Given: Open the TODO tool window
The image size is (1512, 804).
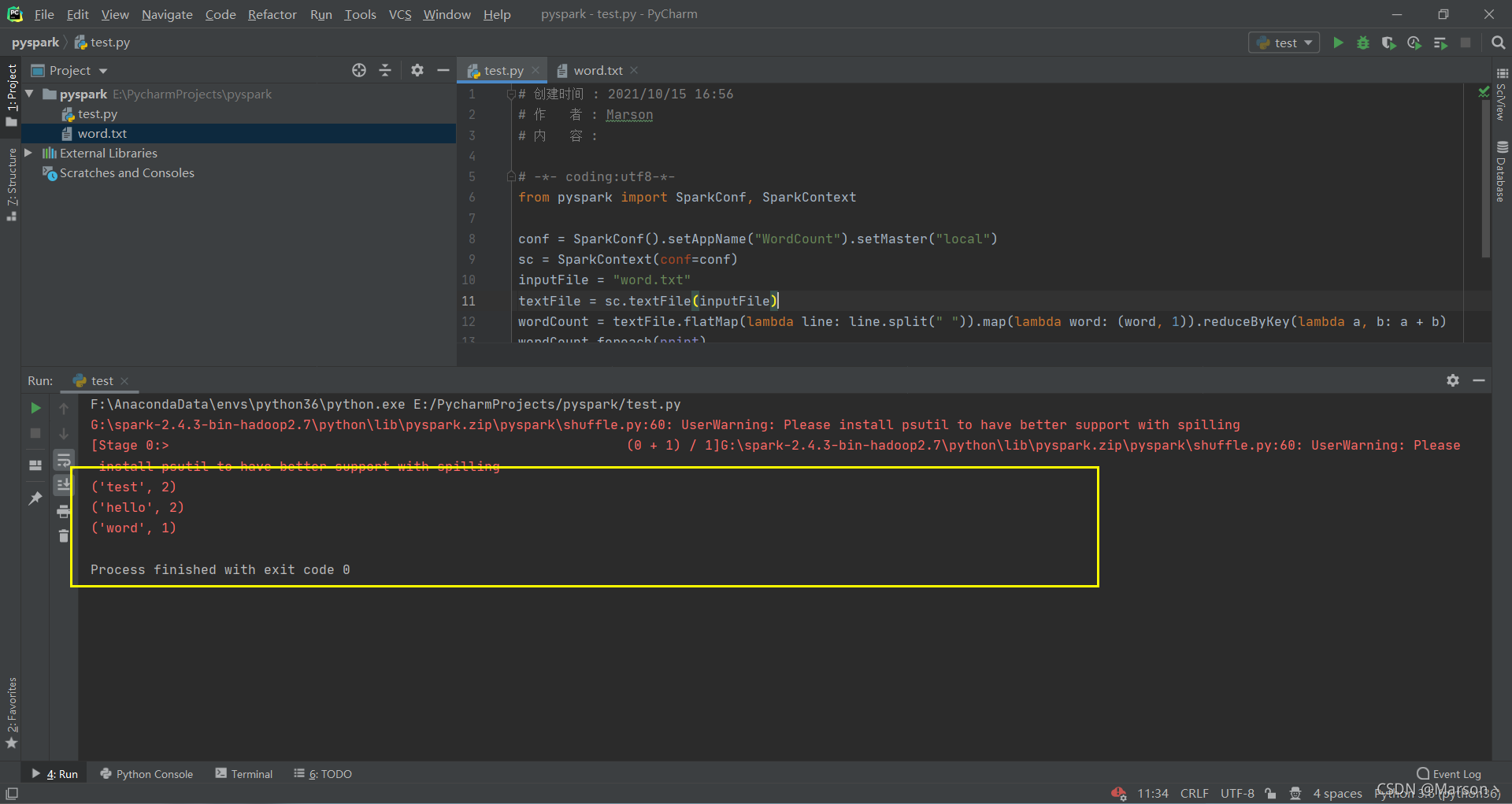Looking at the screenshot, I should point(323,774).
